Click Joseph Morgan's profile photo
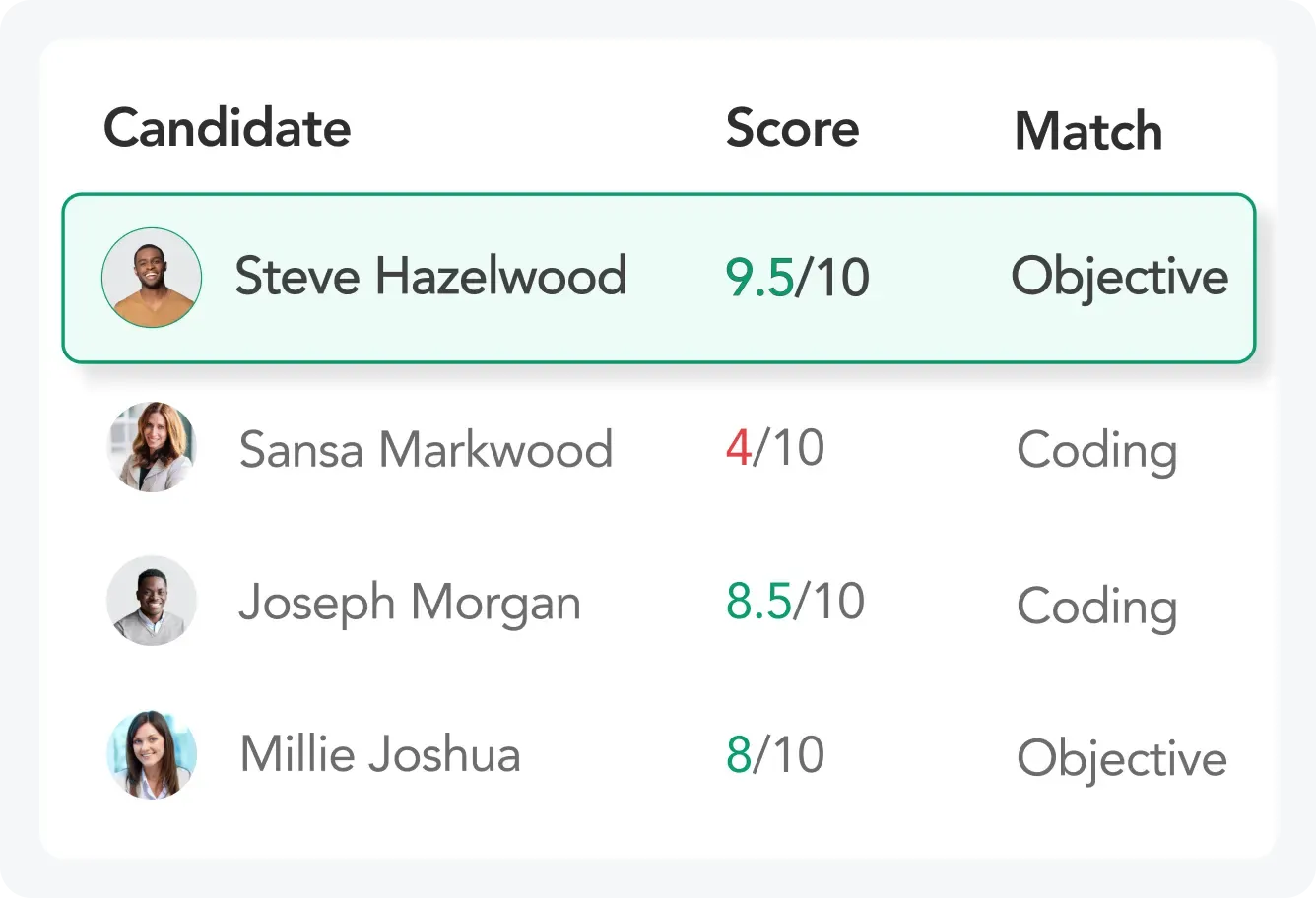 (152, 601)
